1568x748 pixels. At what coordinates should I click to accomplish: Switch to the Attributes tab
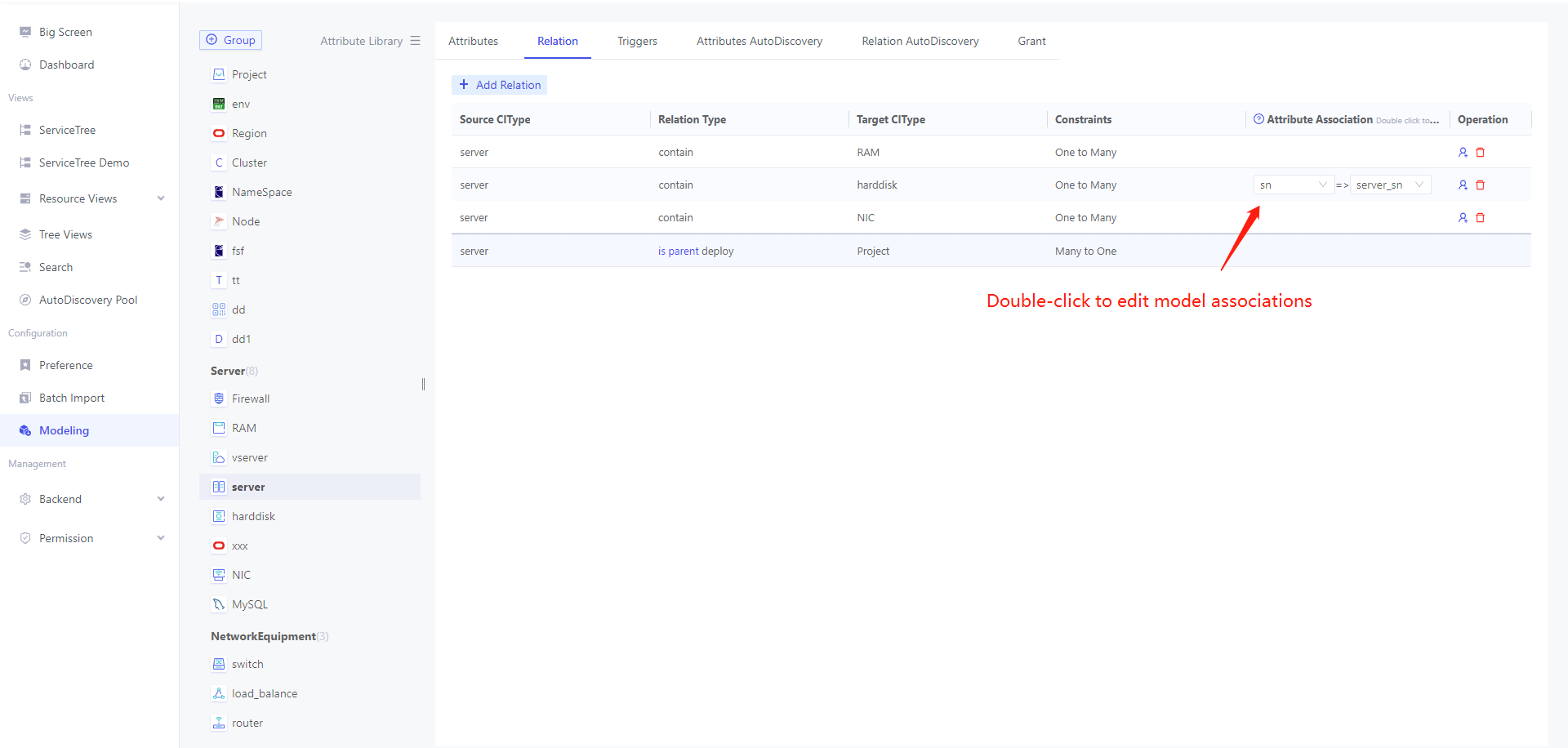(473, 41)
